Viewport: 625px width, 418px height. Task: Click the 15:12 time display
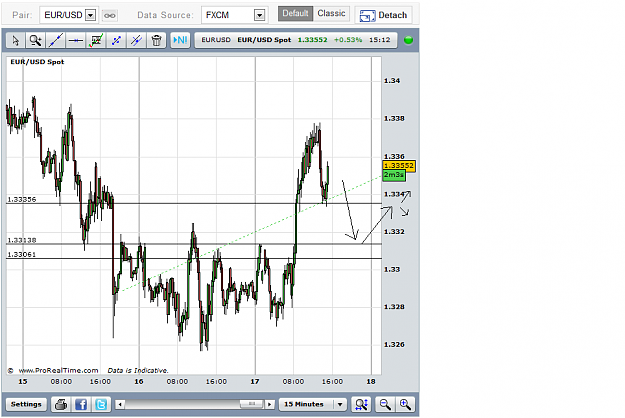tap(379, 40)
